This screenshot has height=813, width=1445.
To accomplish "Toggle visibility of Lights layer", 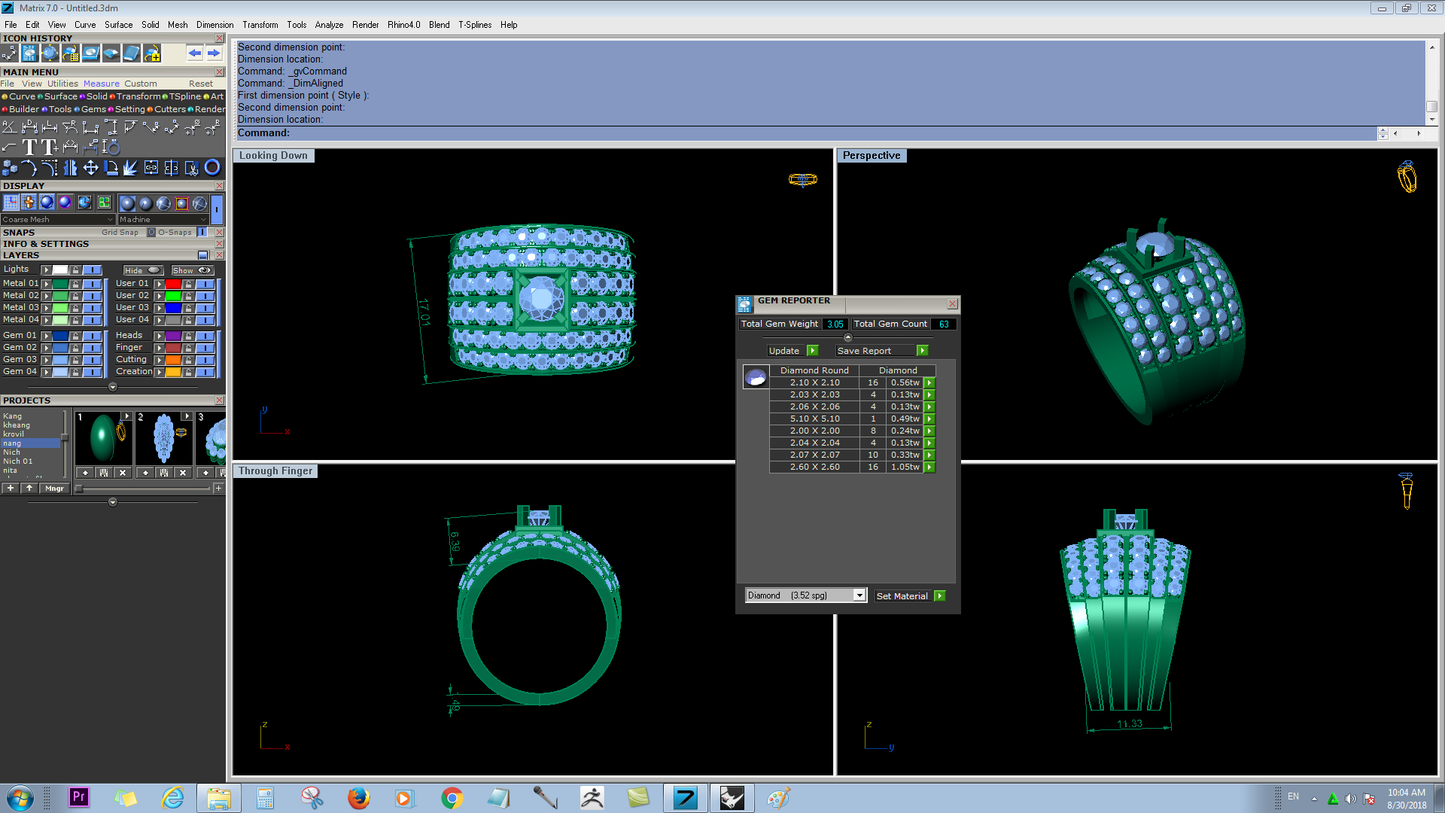I will click(x=92, y=270).
